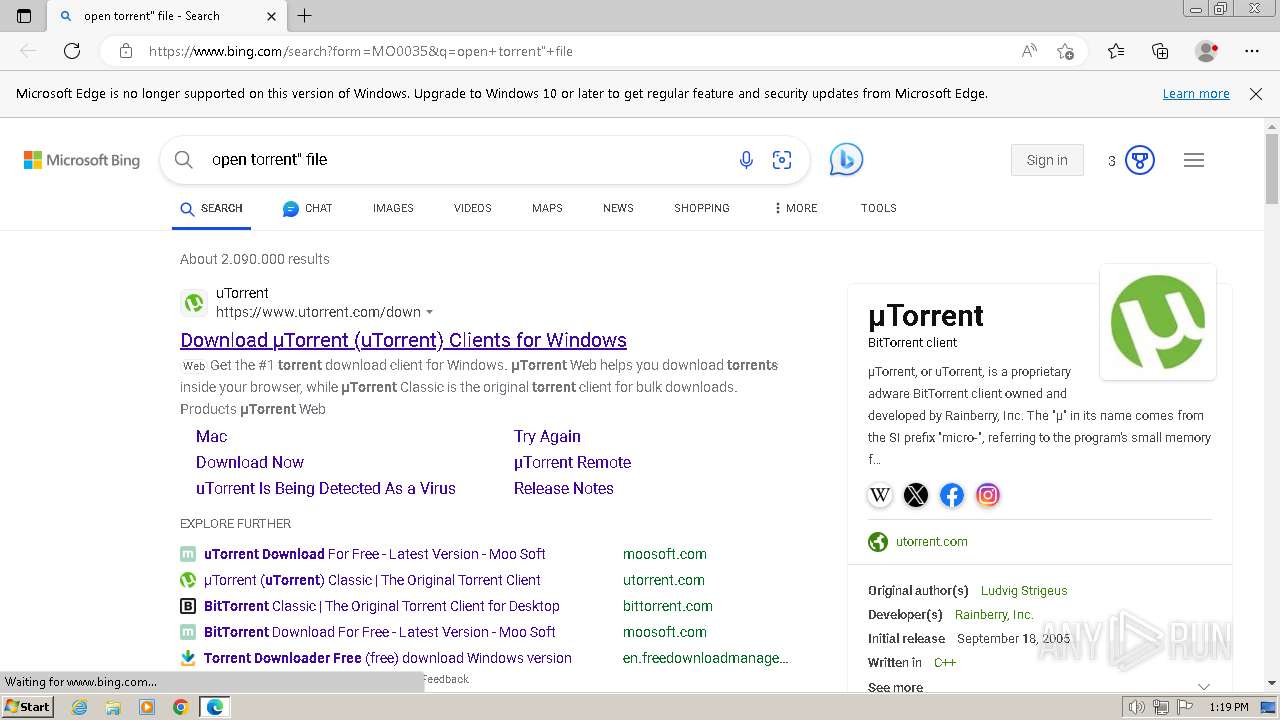The height and width of the screenshot is (720, 1280).
Task: Launch Internet Explorer from the taskbar
Action: coord(80,707)
